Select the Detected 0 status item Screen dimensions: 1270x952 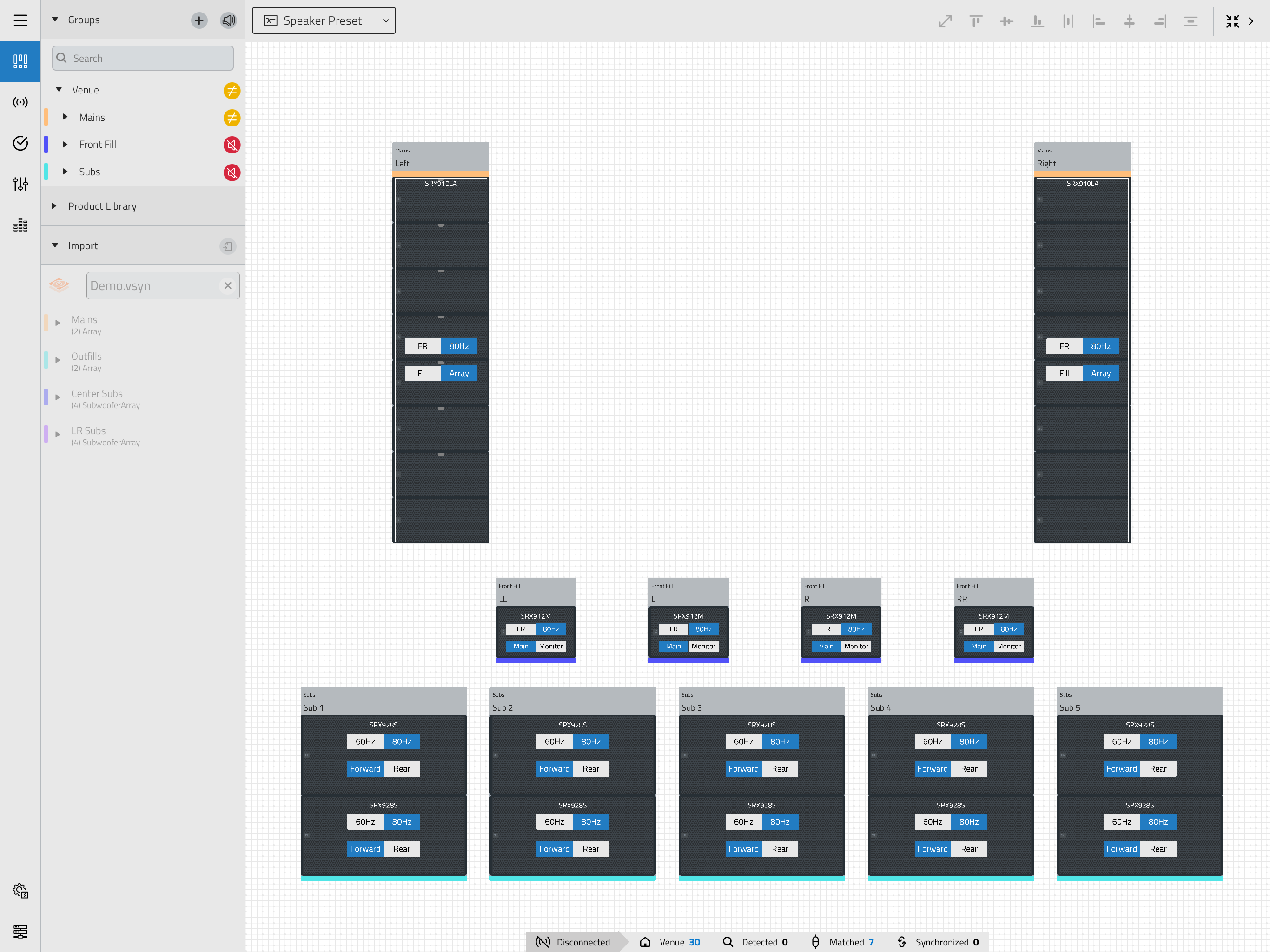click(x=755, y=942)
